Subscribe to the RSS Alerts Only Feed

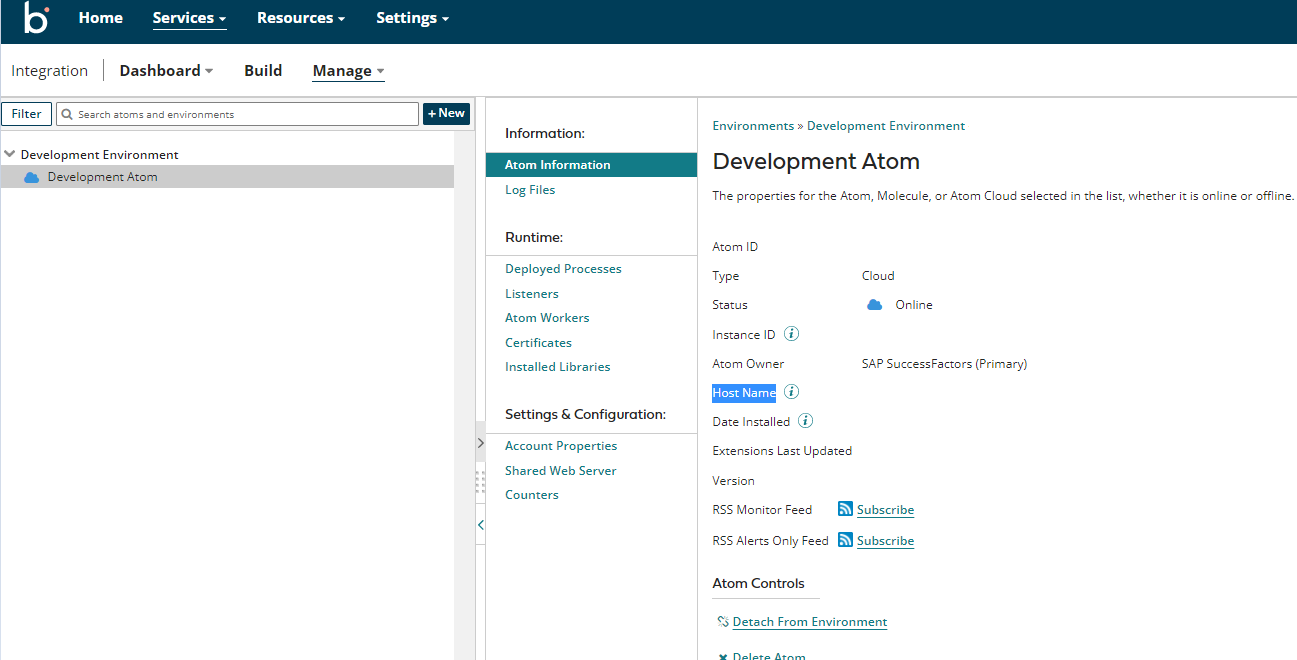[x=885, y=541]
